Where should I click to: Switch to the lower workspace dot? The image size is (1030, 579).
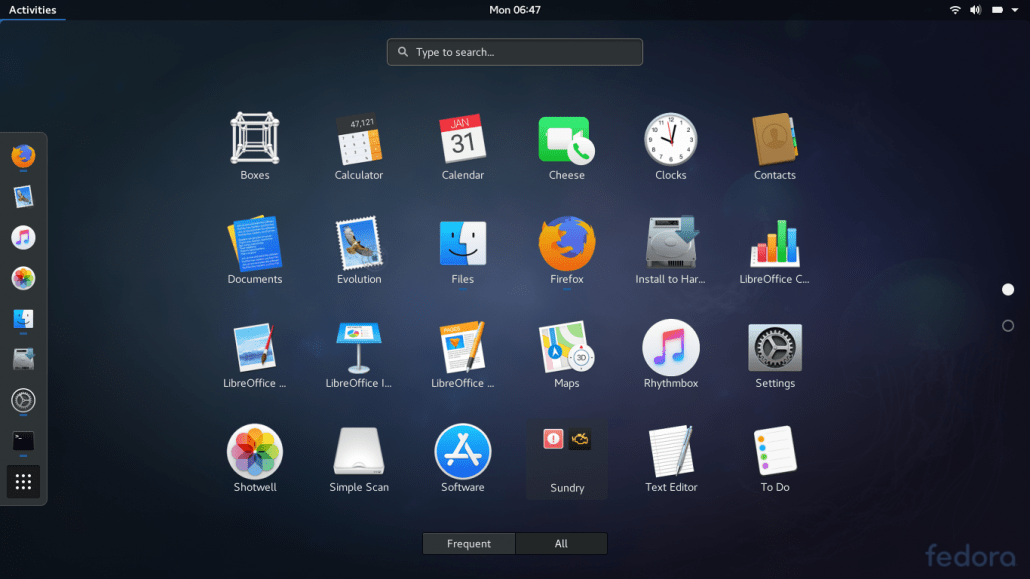click(1008, 324)
